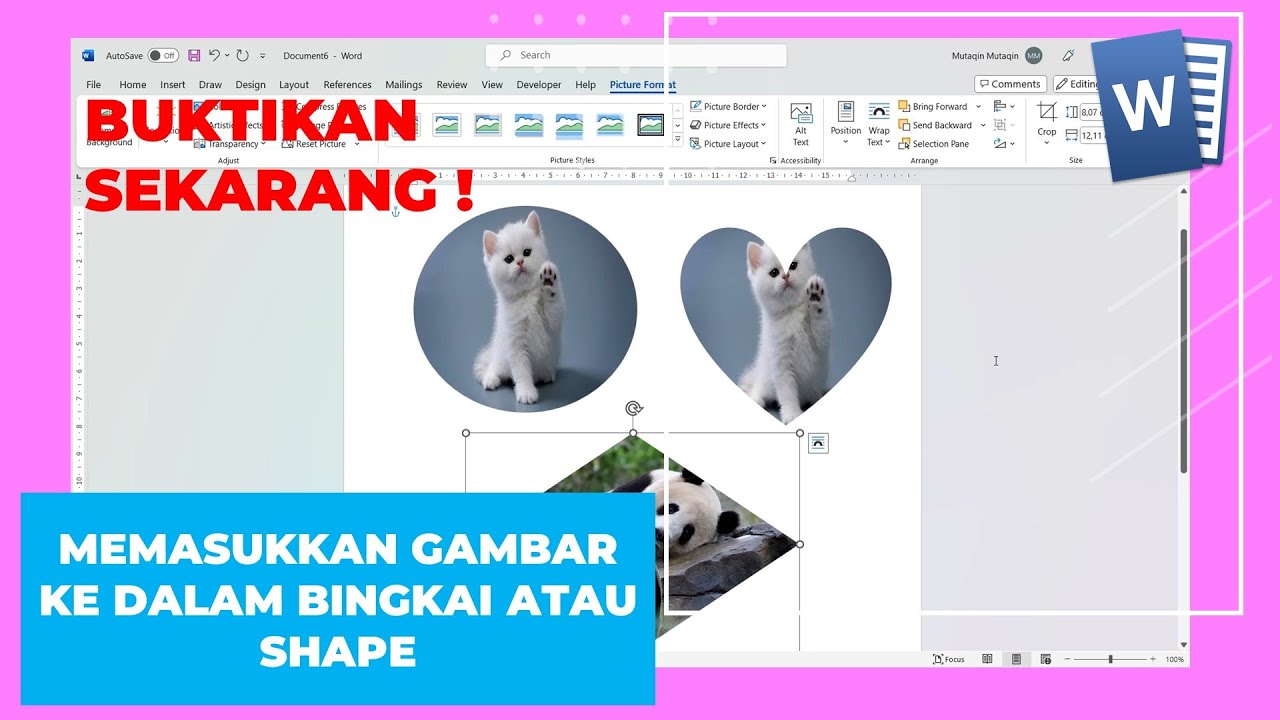Click the zoom out minus button

click(x=1067, y=659)
